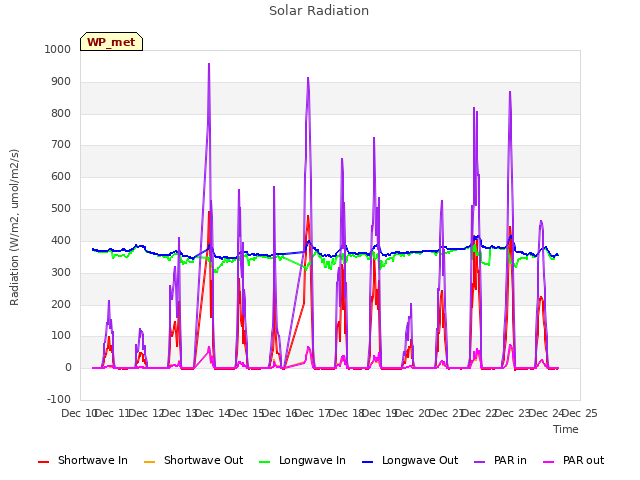The image size is (640, 480).
Task: Click the PAR in peak near Dec 16
Action: (x=308, y=78)
